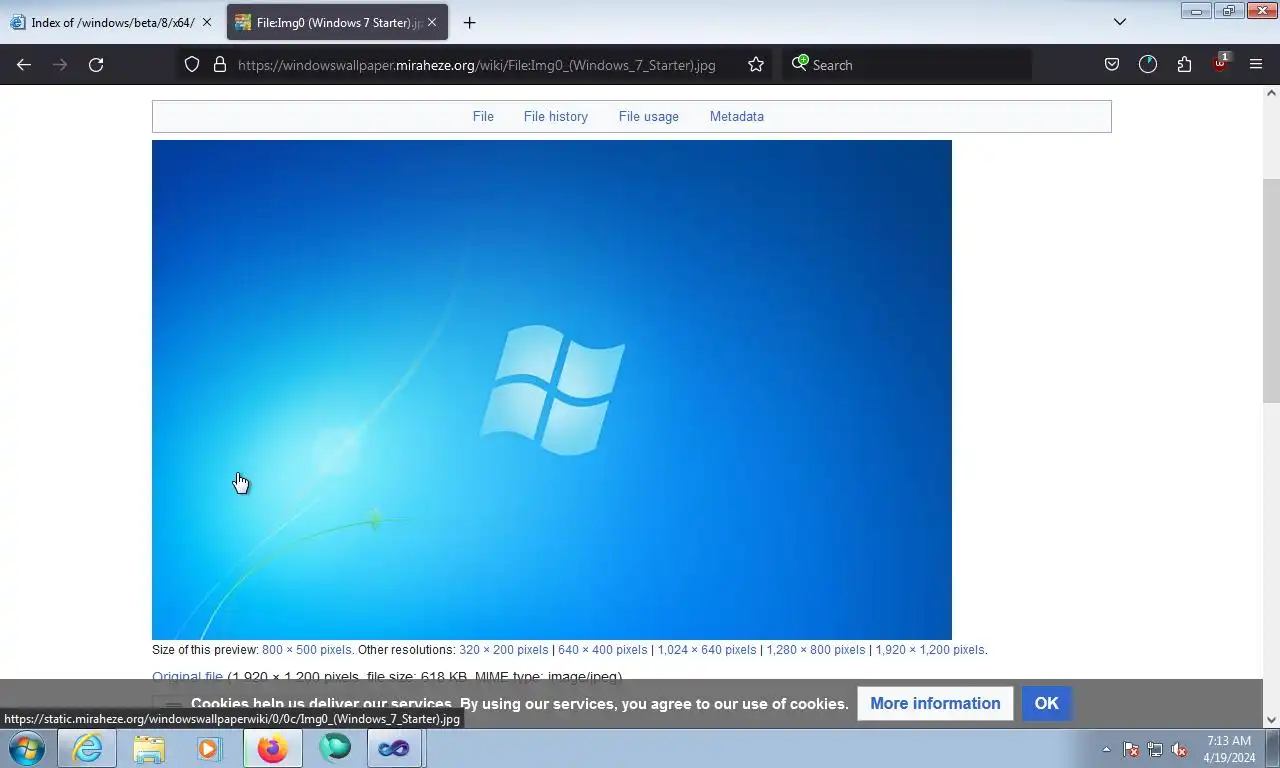Jump to File history section
The width and height of the screenshot is (1280, 768).
(555, 117)
